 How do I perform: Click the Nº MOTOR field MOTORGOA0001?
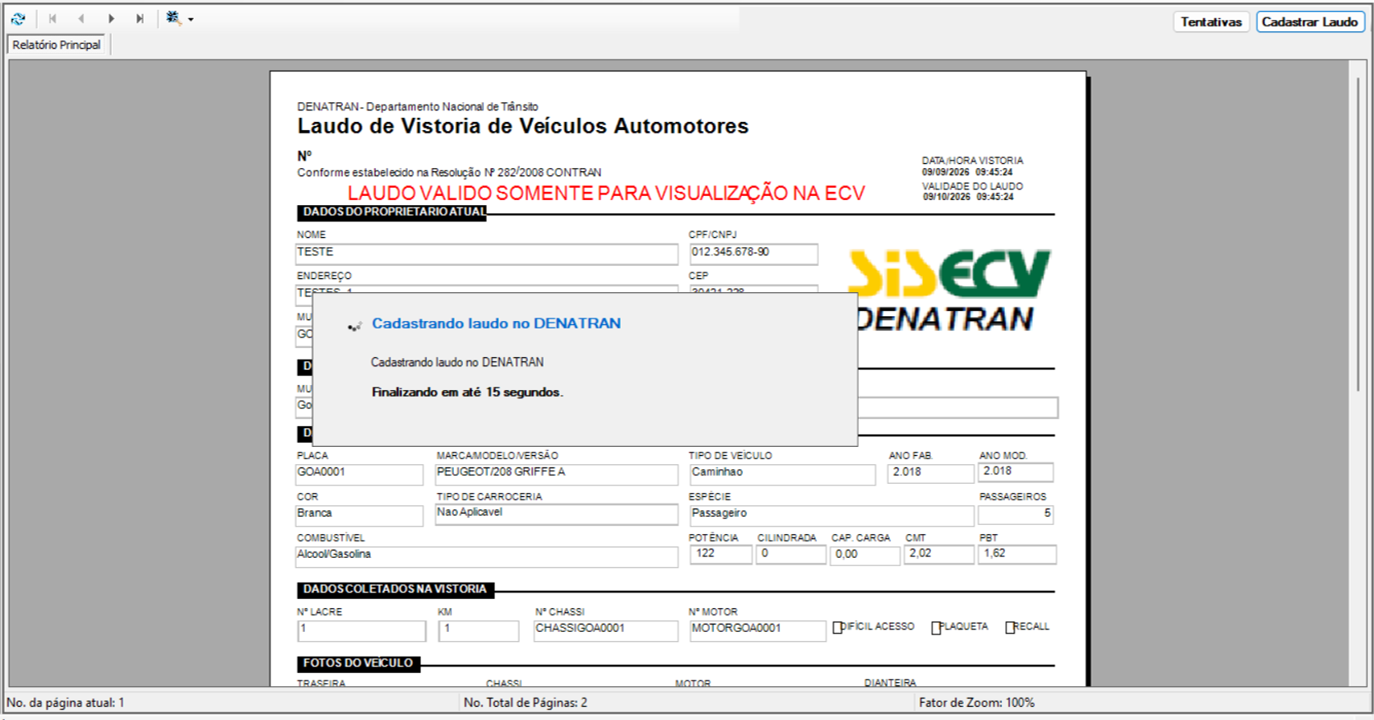pyautogui.click(x=758, y=631)
